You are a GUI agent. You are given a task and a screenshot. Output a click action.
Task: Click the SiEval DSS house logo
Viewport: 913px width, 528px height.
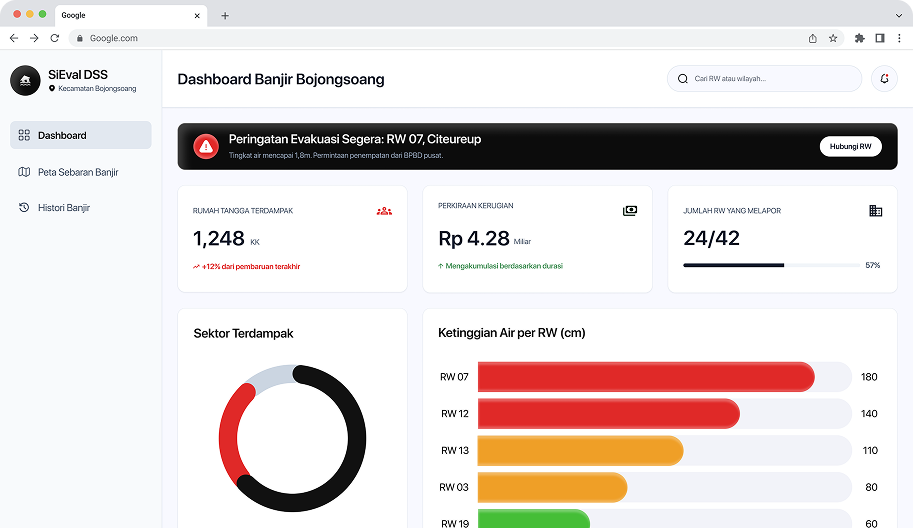point(25,80)
